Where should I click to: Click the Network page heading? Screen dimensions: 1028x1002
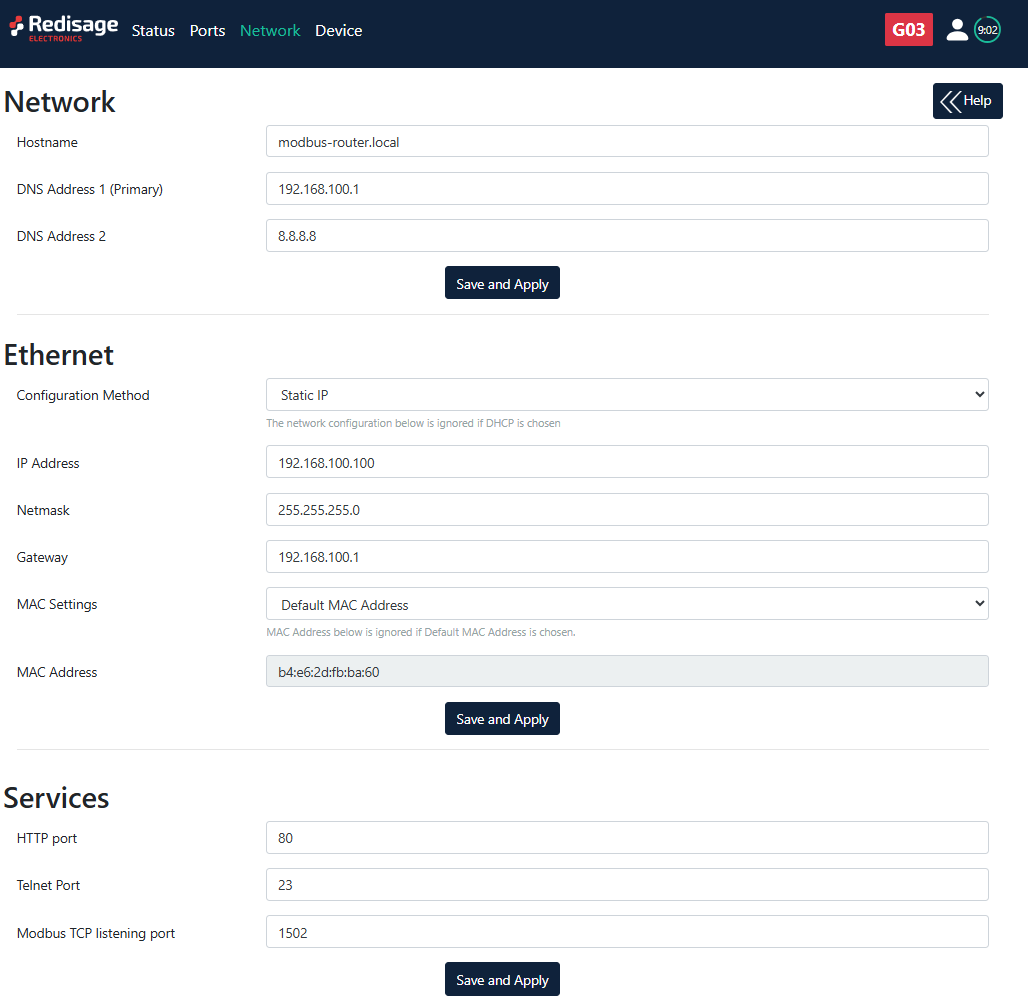60,102
